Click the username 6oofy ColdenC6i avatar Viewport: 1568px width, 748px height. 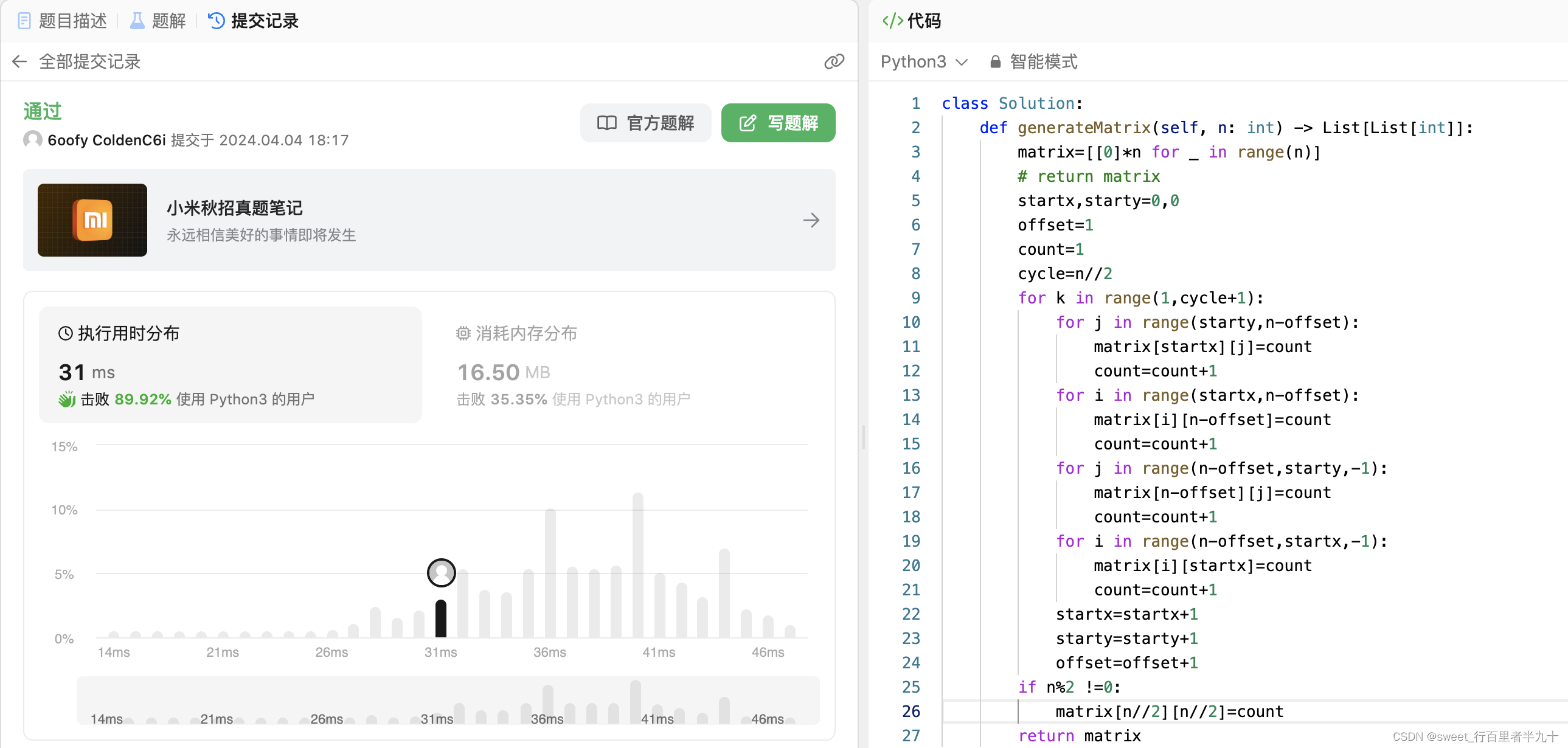click(x=32, y=139)
